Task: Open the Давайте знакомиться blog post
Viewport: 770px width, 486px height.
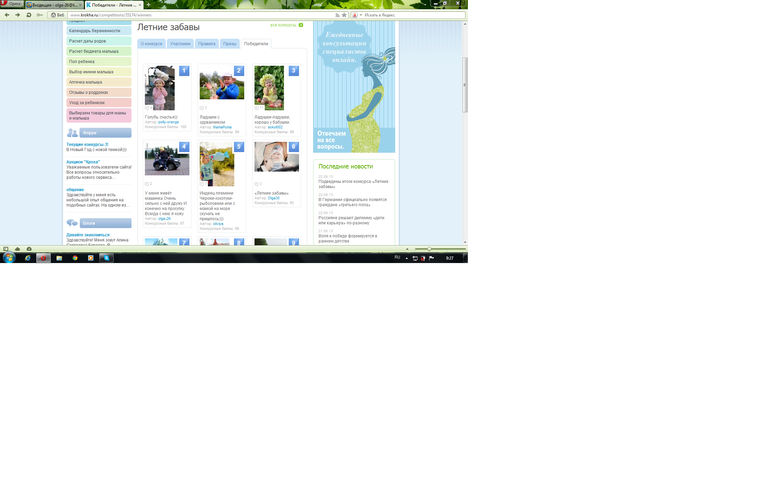Action: point(88,235)
